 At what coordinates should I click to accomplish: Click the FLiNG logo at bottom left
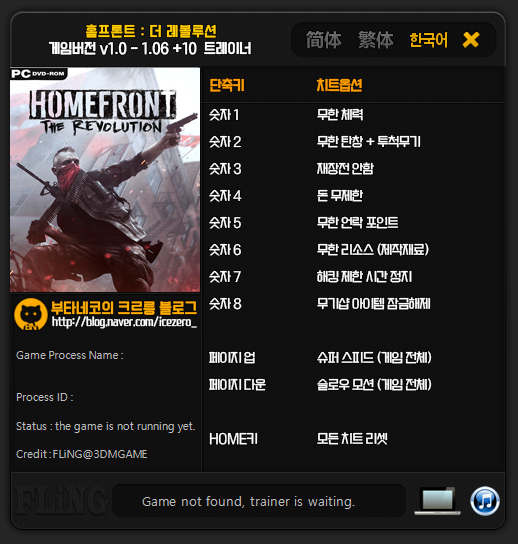(60, 501)
